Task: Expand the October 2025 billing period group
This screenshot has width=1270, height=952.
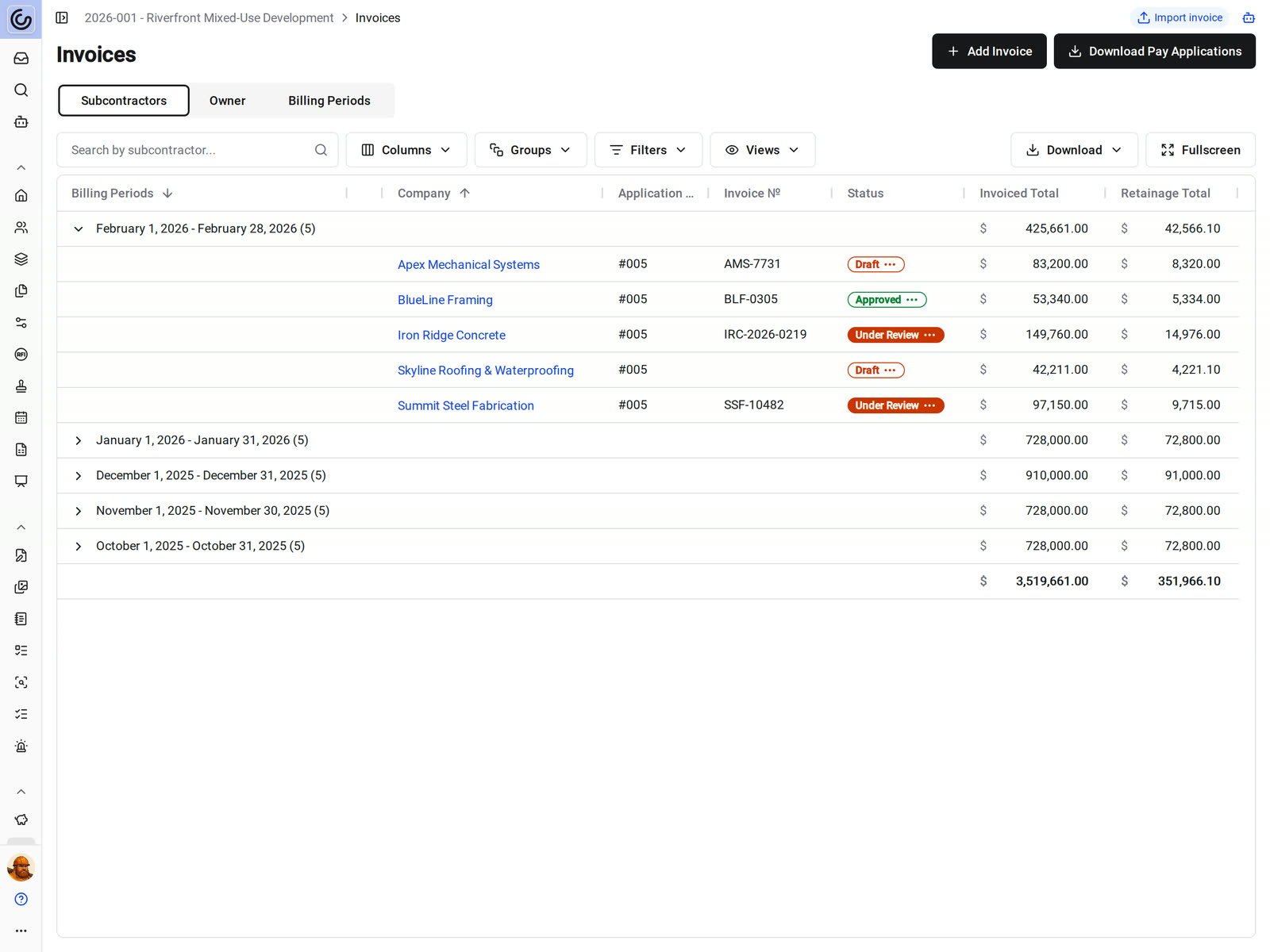Action: coord(79,547)
